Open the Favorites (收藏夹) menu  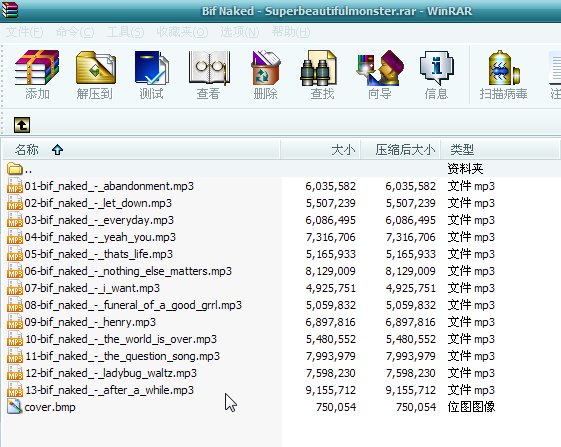pos(182,32)
